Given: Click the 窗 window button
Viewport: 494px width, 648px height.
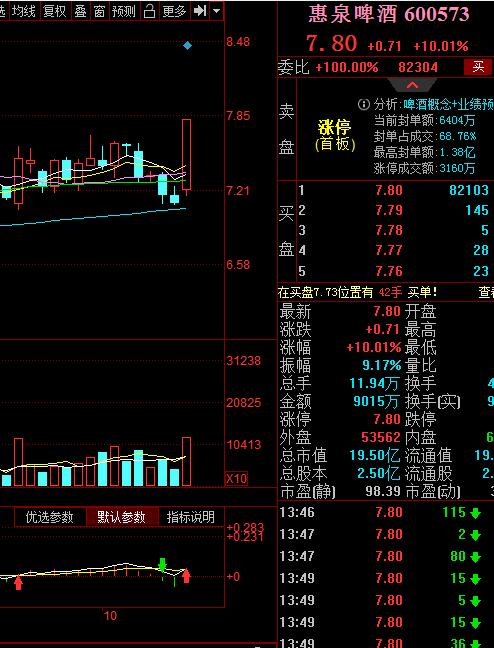Looking at the screenshot, I should coord(99,11).
